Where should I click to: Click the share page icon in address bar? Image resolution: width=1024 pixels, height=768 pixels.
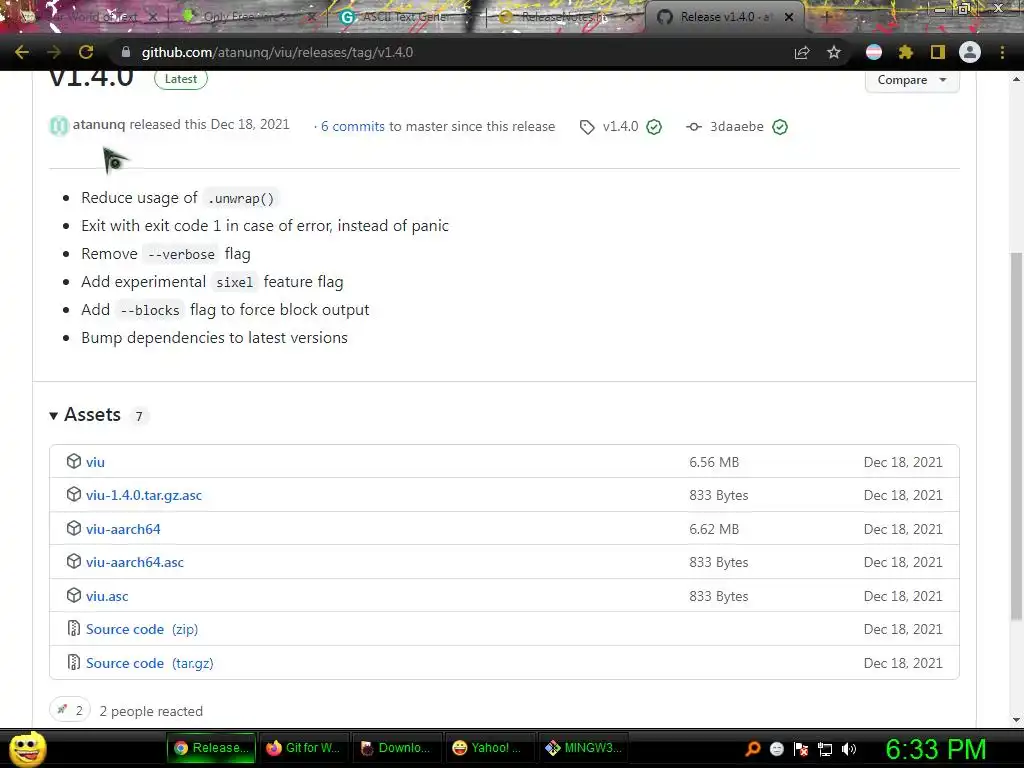[802, 52]
